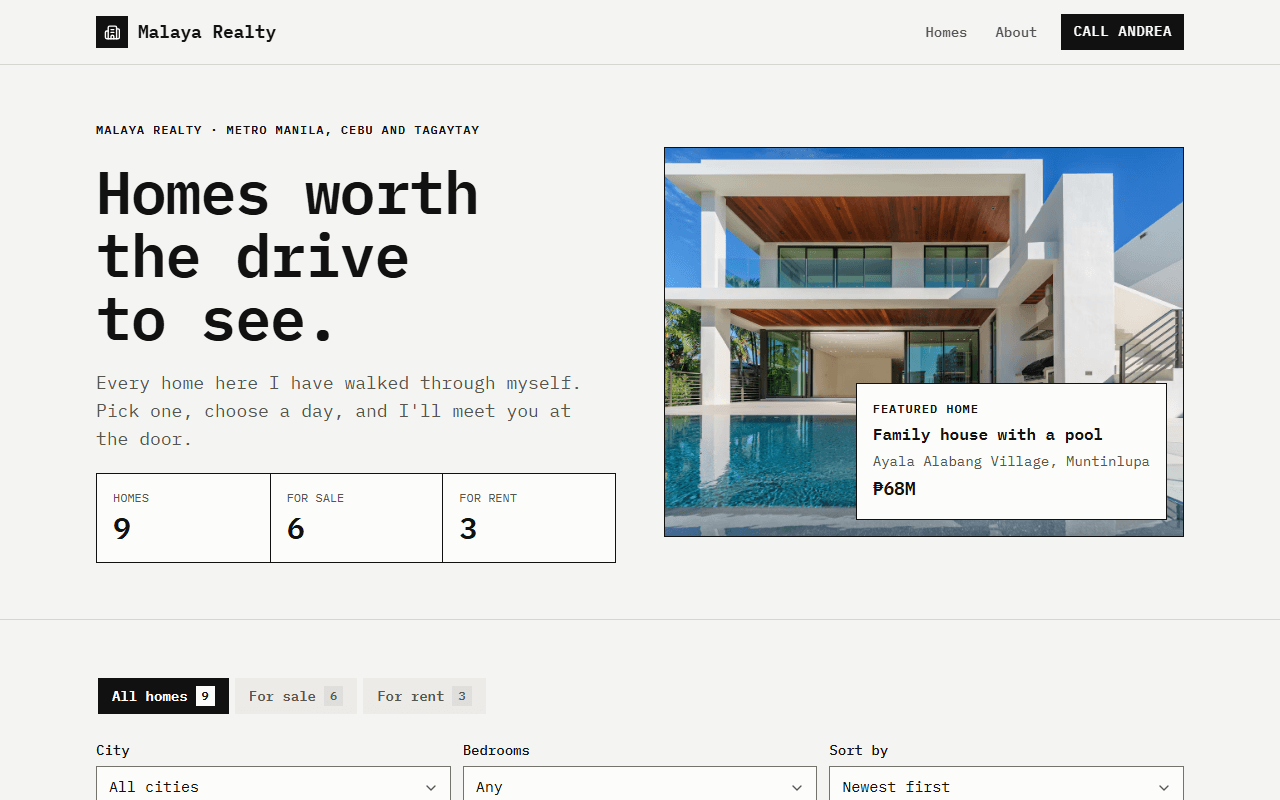This screenshot has height=800, width=1280.
Task: Open the About navigation link
Action: 1016,32
